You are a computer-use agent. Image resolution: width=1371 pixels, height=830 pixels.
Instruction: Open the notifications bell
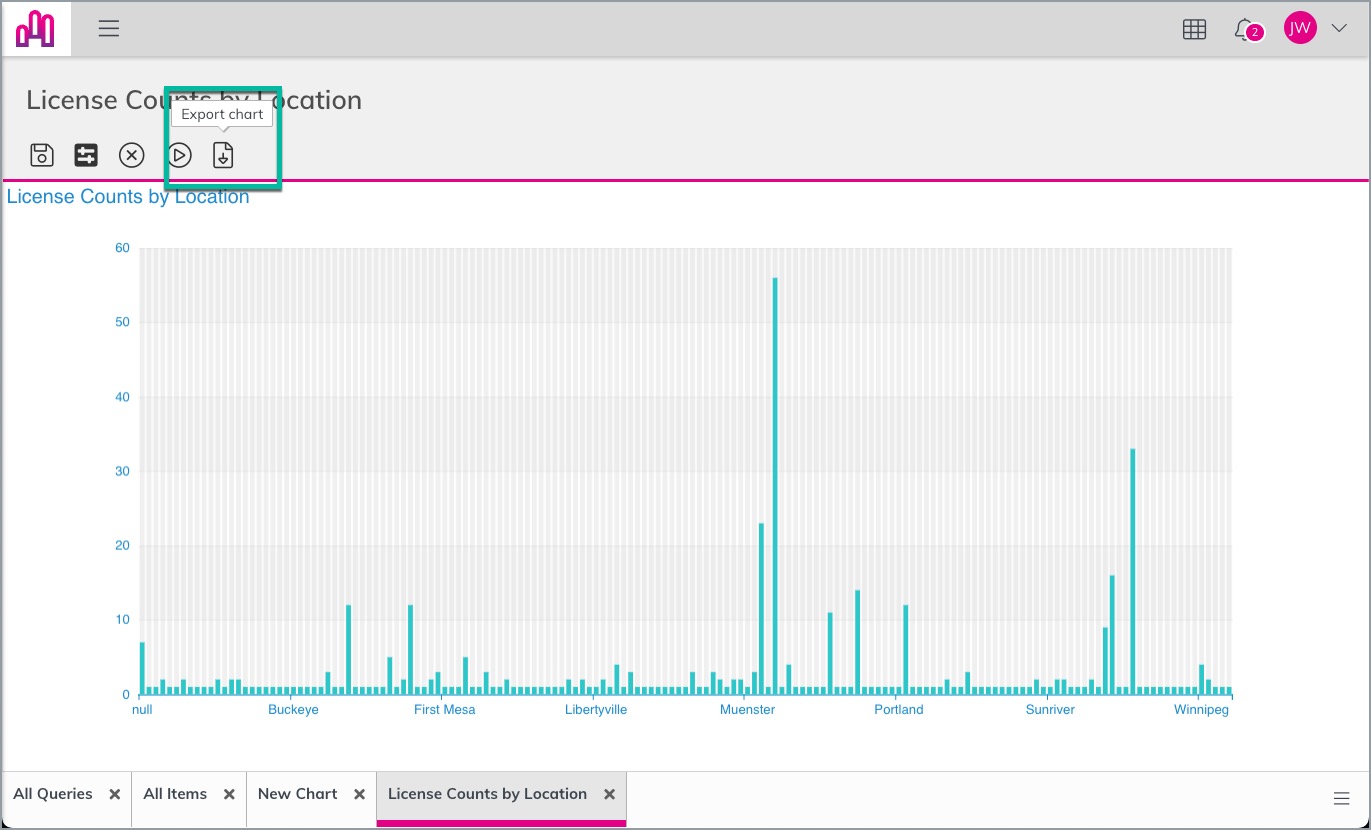tap(1246, 30)
